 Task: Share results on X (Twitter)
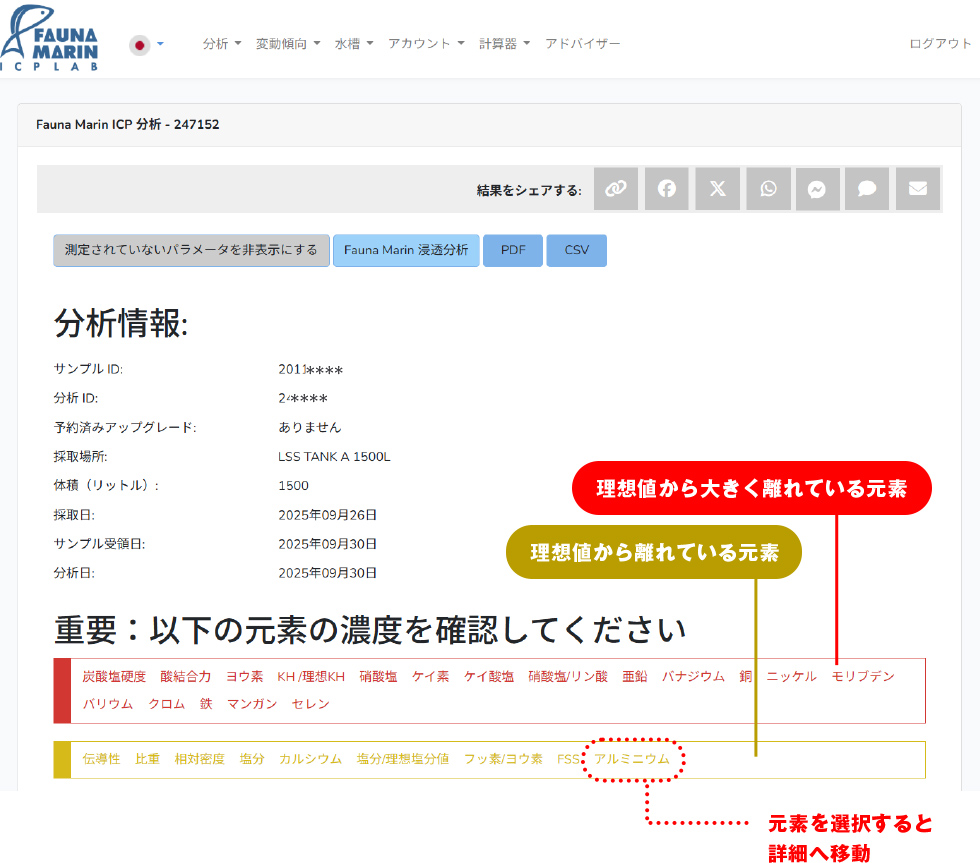click(x=717, y=189)
